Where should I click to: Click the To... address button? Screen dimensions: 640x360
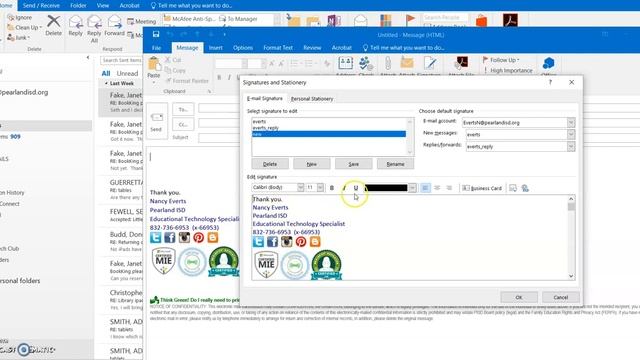coord(183,109)
